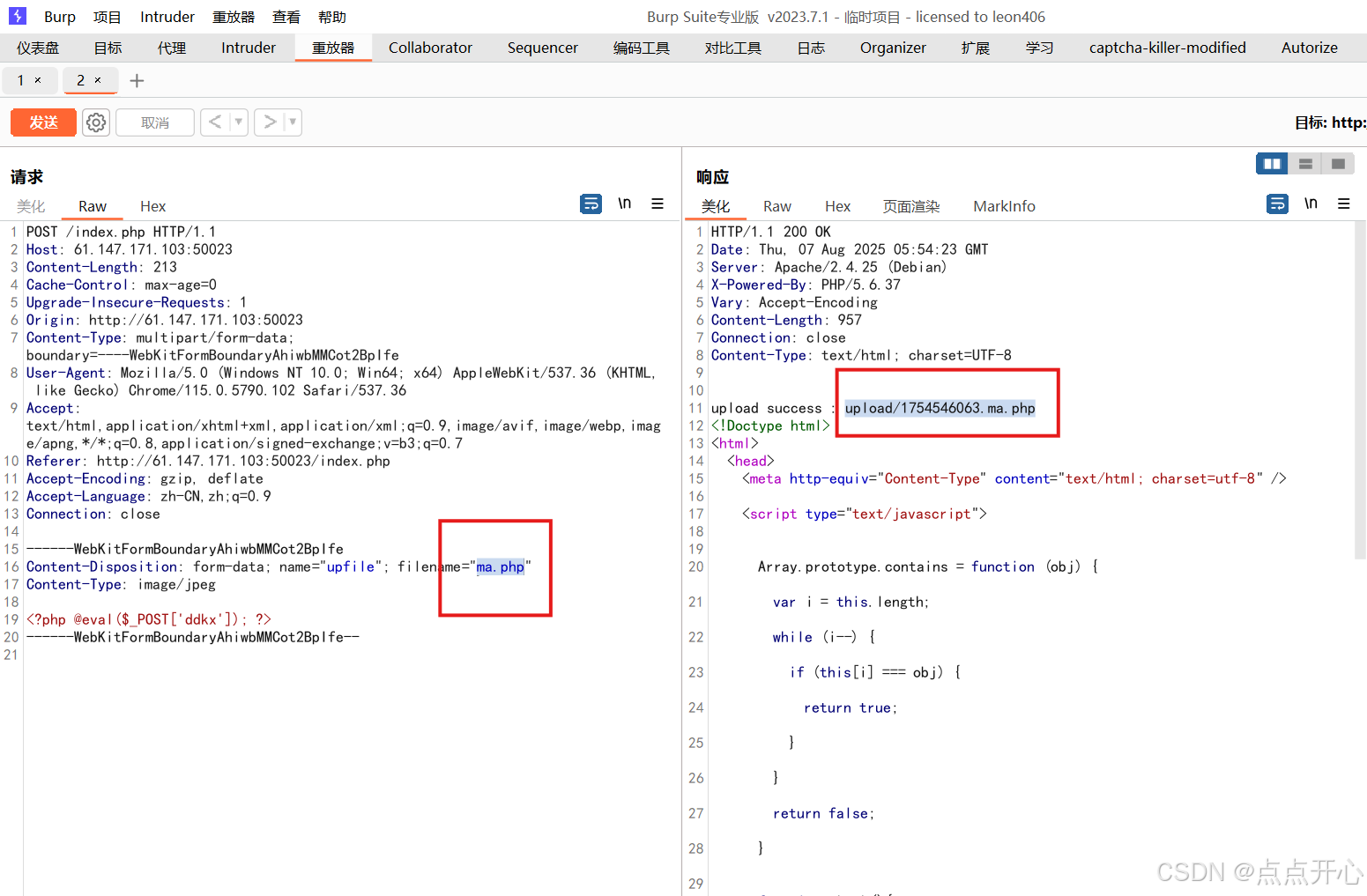The image size is (1367, 896).
Task: Toggle response word-wrap icon
Action: [x=1277, y=204]
